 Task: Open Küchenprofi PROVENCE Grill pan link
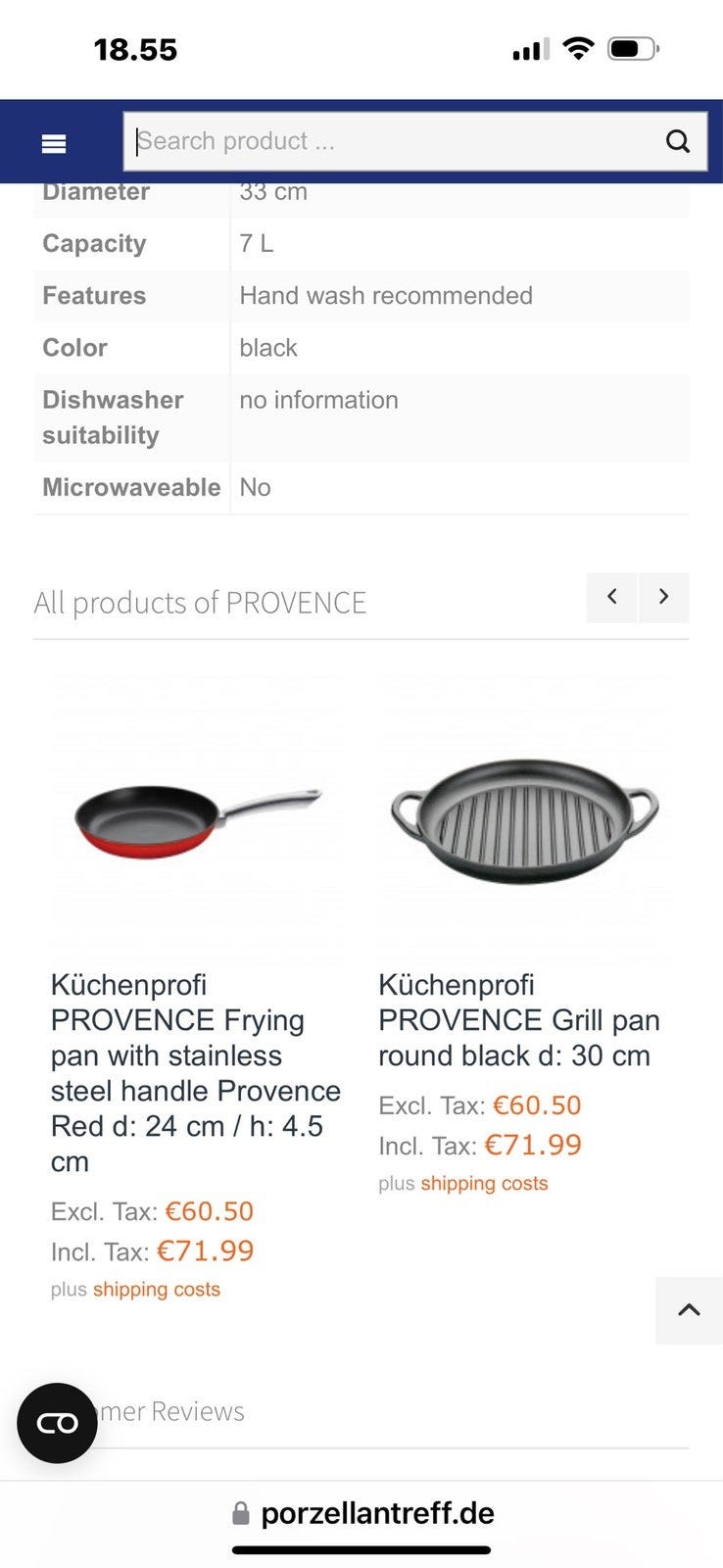[x=518, y=1019]
